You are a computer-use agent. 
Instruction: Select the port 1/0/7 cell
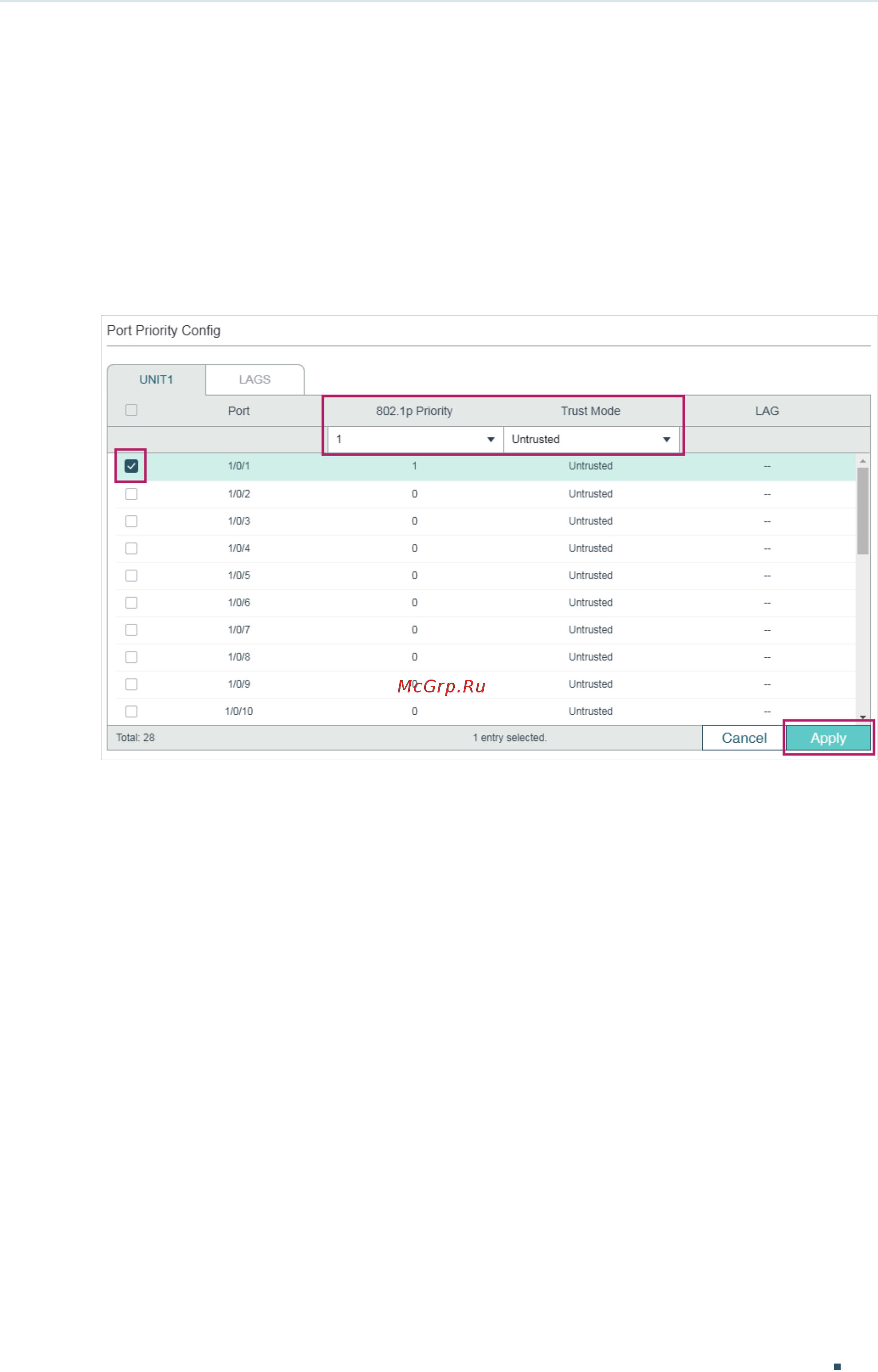pyautogui.click(x=239, y=630)
